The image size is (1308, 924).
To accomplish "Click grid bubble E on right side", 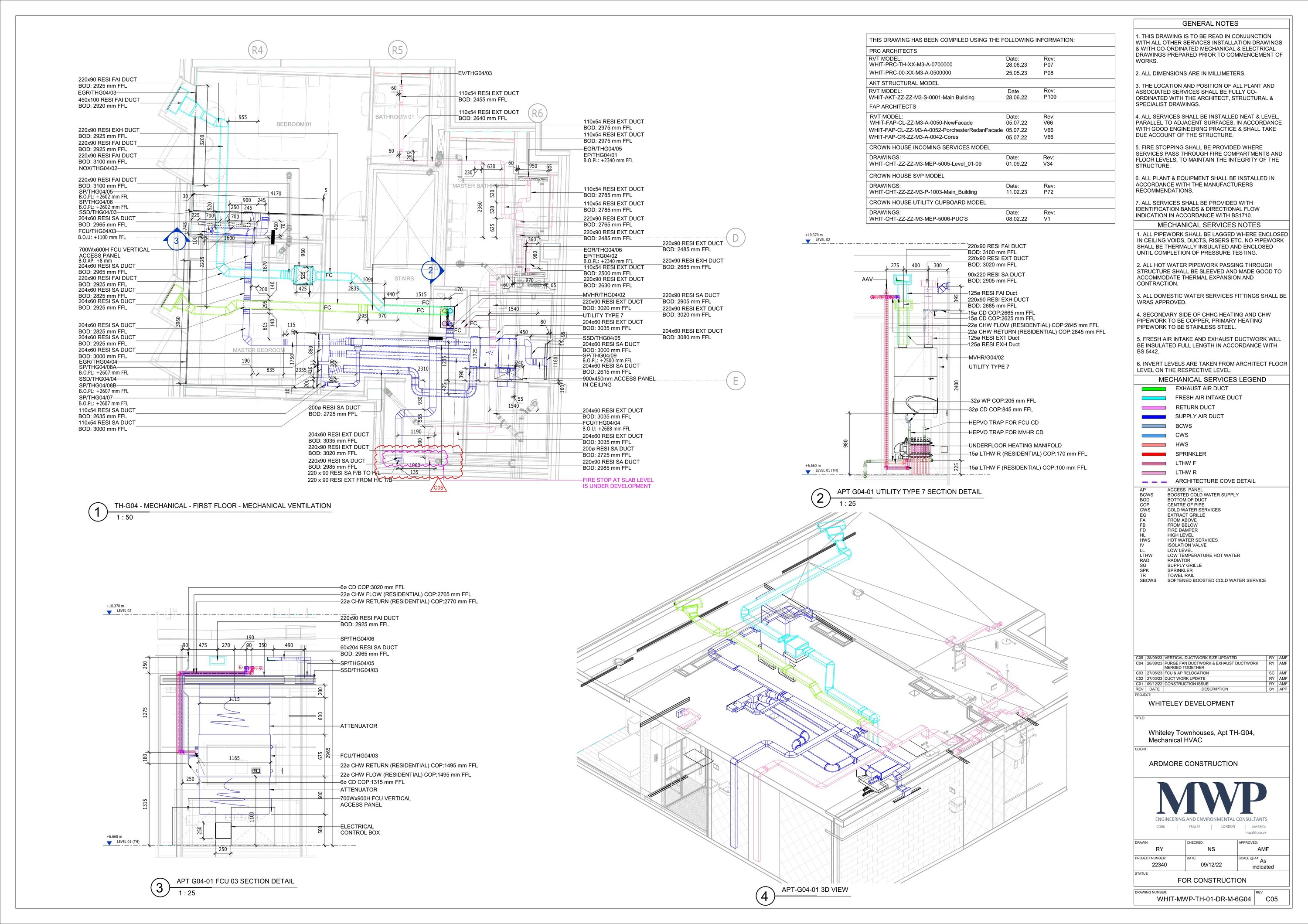I will coord(736,381).
